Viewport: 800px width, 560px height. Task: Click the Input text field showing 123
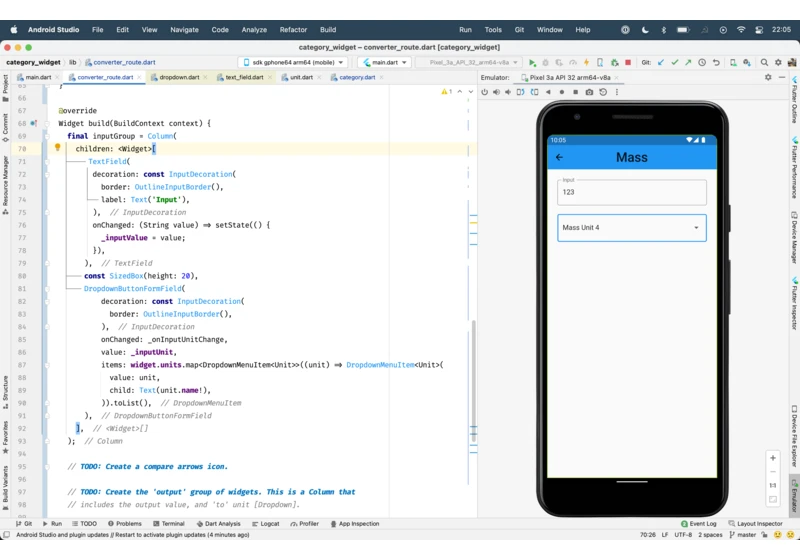click(x=632, y=192)
